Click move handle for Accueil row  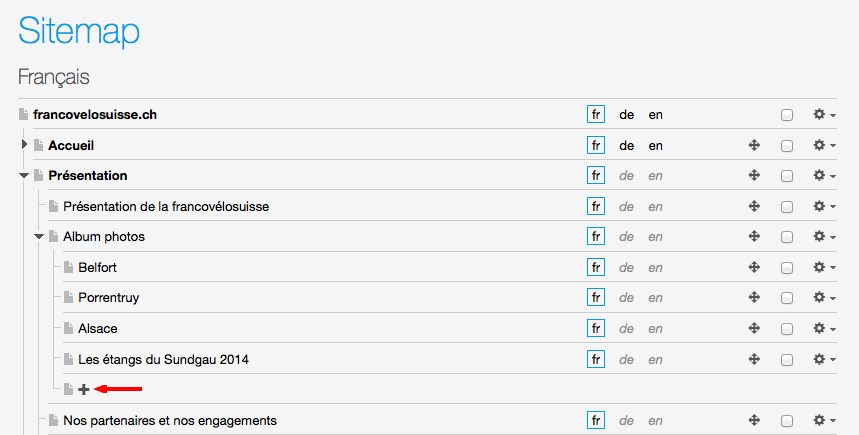[755, 146]
